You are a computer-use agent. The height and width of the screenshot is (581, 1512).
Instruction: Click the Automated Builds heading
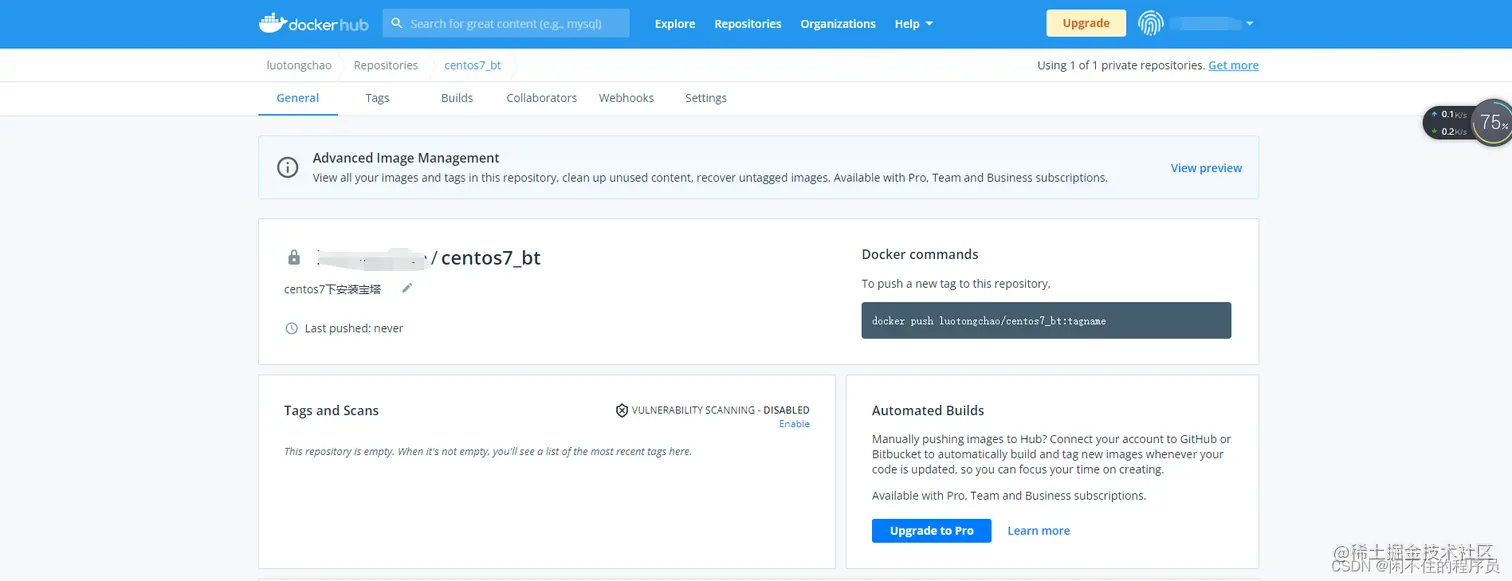coord(928,410)
